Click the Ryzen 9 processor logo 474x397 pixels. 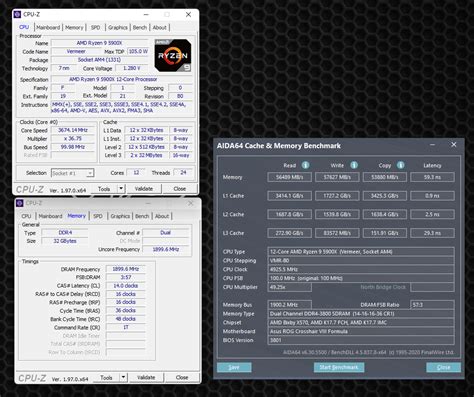pos(173,55)
